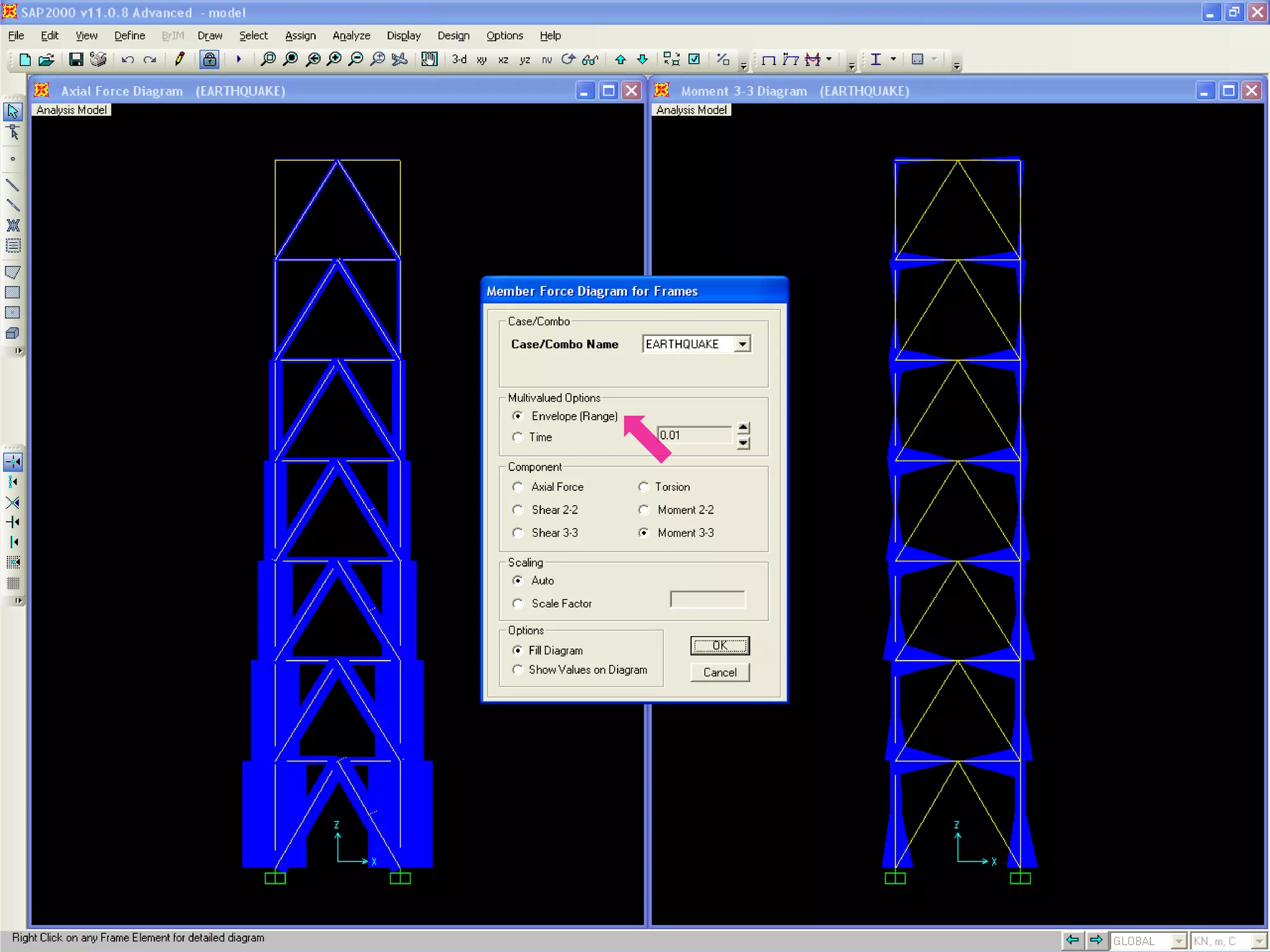Enable Show Values on Diagram option
Screen dimensions: 1270x952
518,670
